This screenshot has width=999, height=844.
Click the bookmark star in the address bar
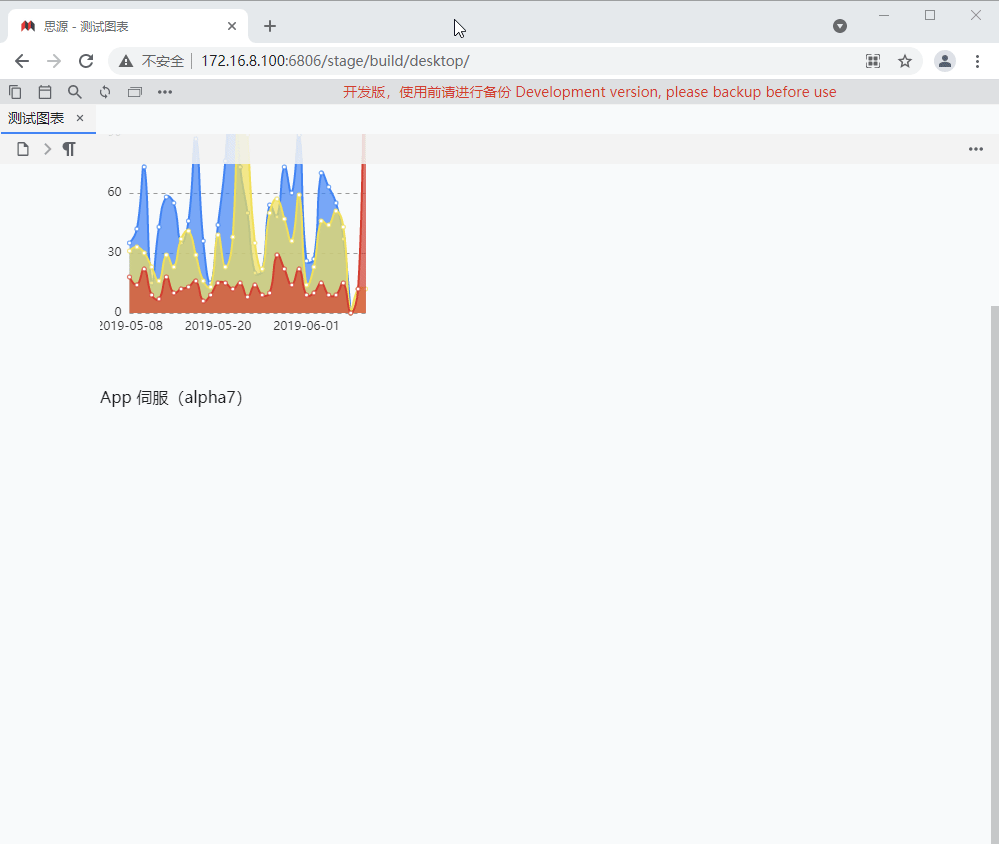(905, 61)
